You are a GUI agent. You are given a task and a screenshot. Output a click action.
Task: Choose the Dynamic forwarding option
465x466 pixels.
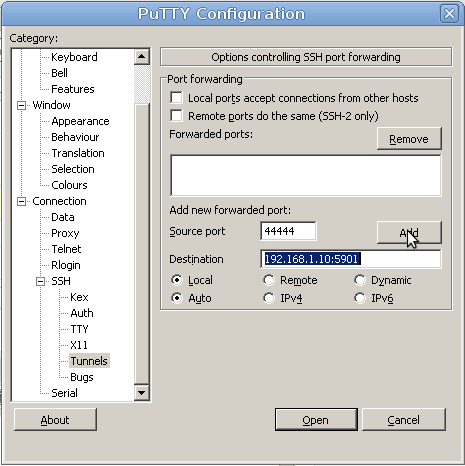(360, 280)
